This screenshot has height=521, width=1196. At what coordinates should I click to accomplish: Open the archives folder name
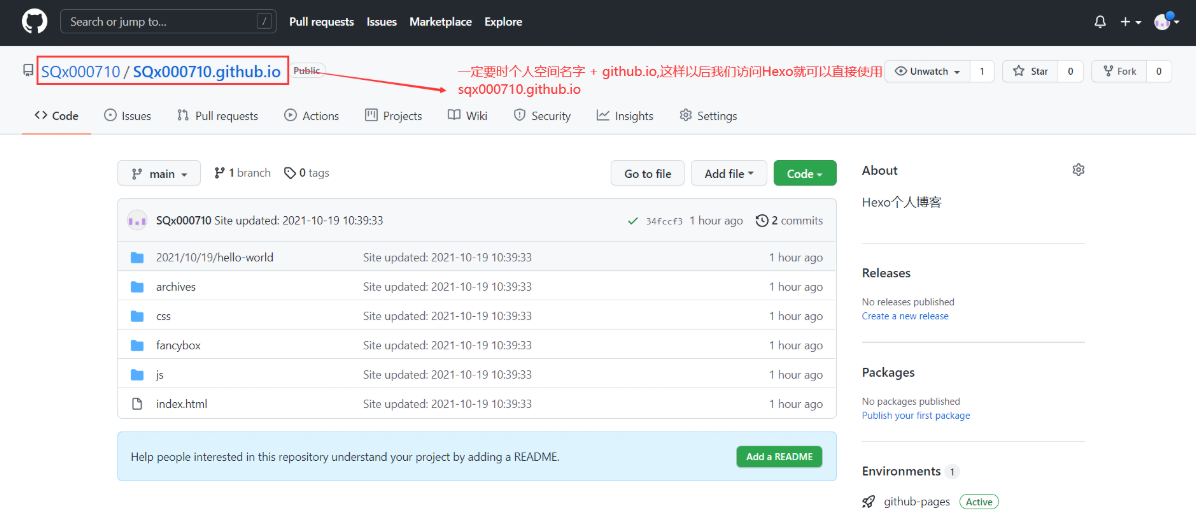point(175,287)
